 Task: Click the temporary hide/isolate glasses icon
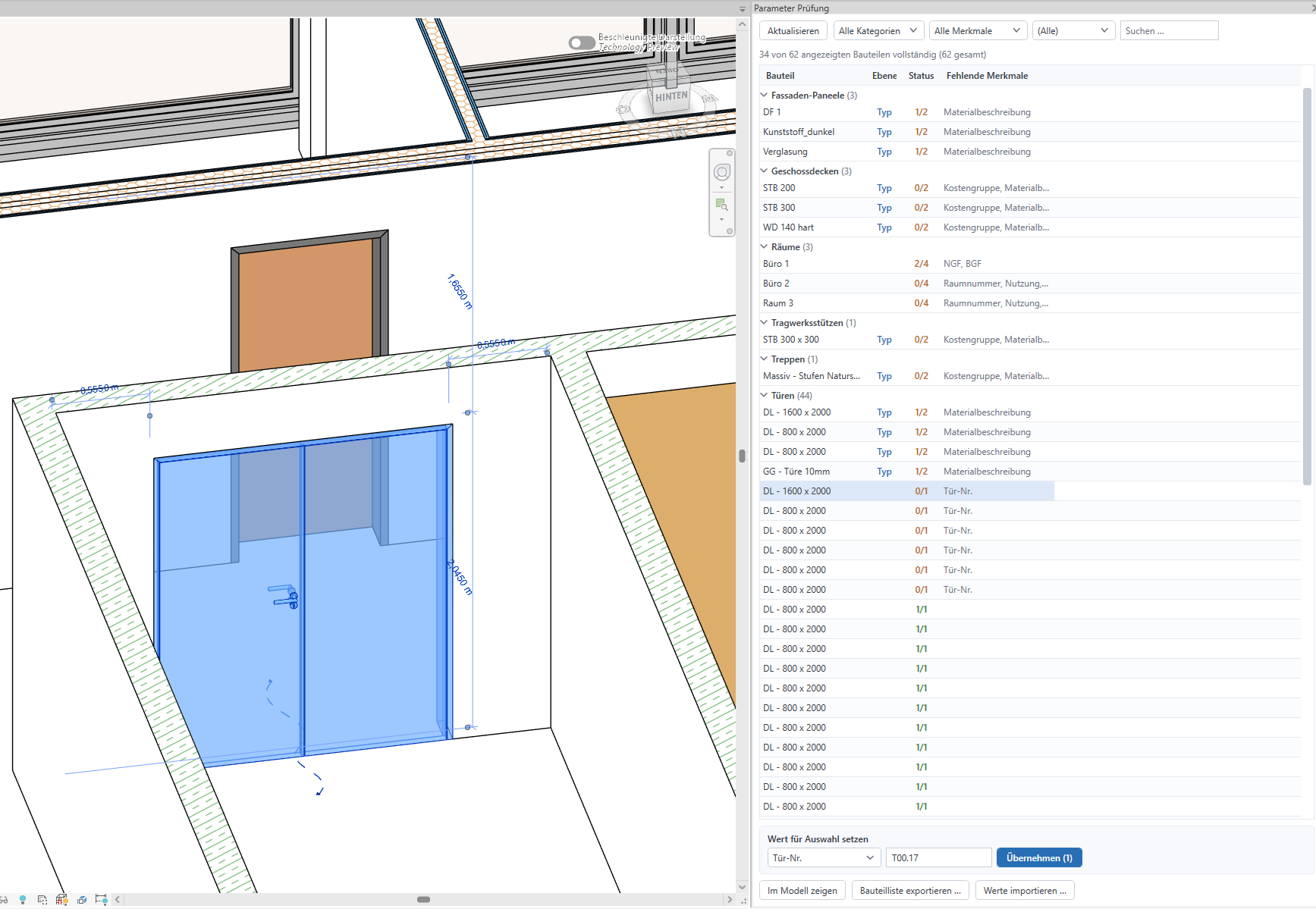4,900
